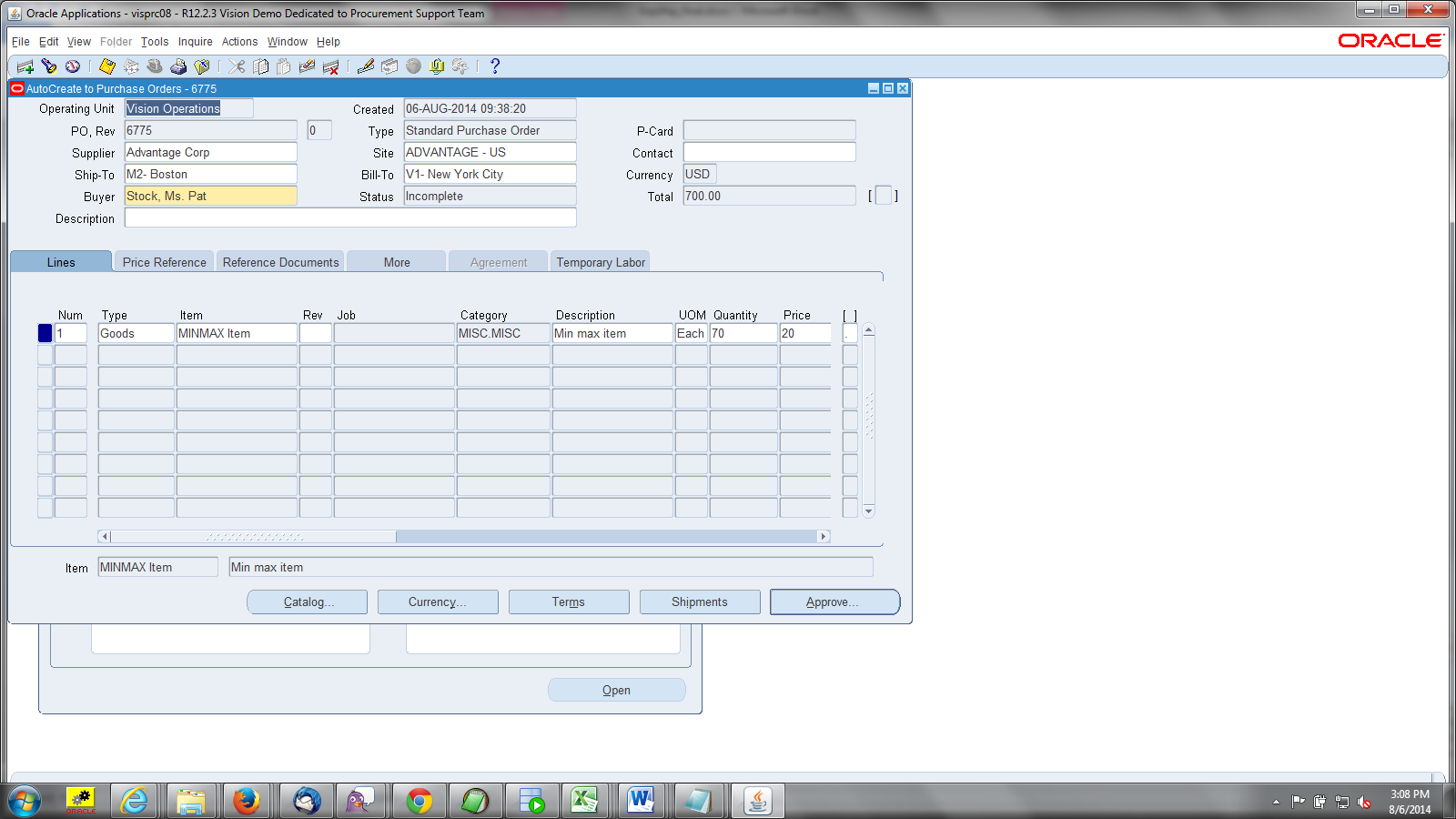The width and height of the screenshot is (1456, 819).
Task: Click the Quantity cell showing 70
Action: point(743,333)
